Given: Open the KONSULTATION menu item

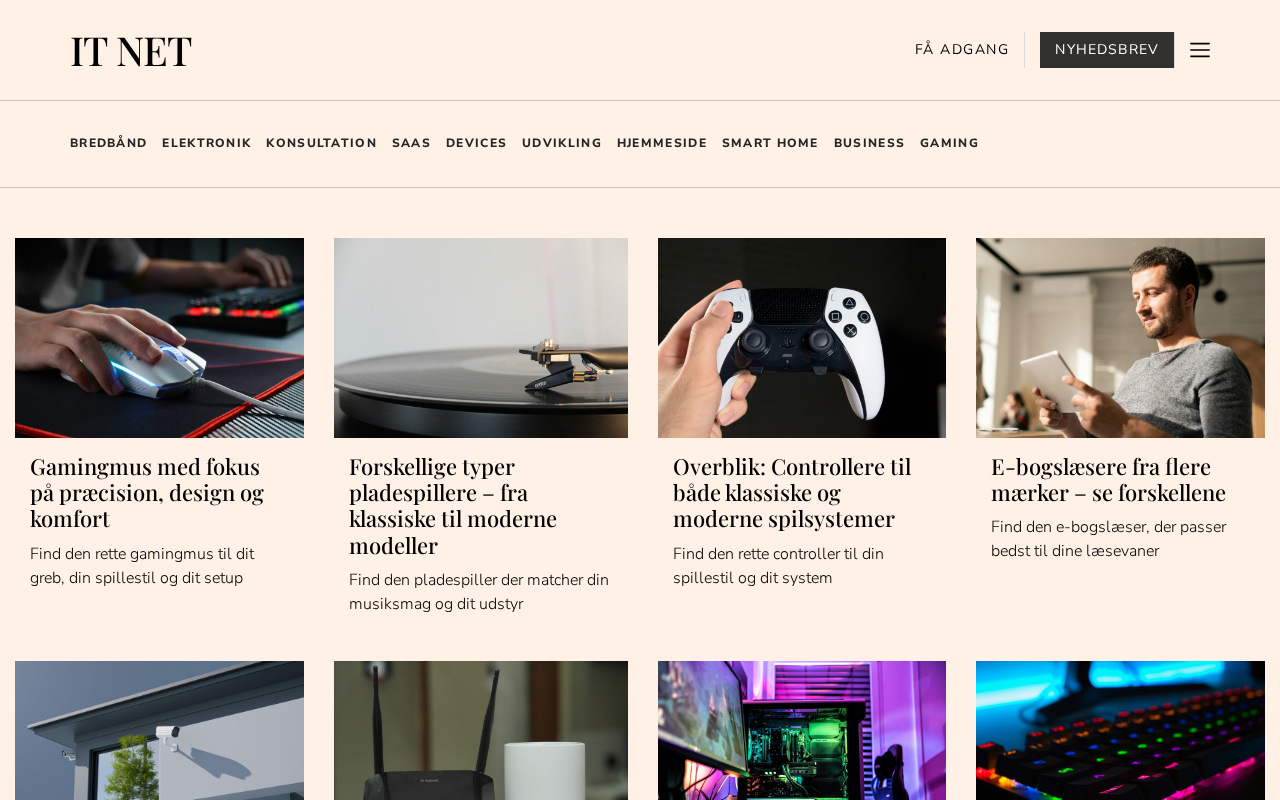Looking at the screenshot, I should pyautogui.click(x=321, y=143).
